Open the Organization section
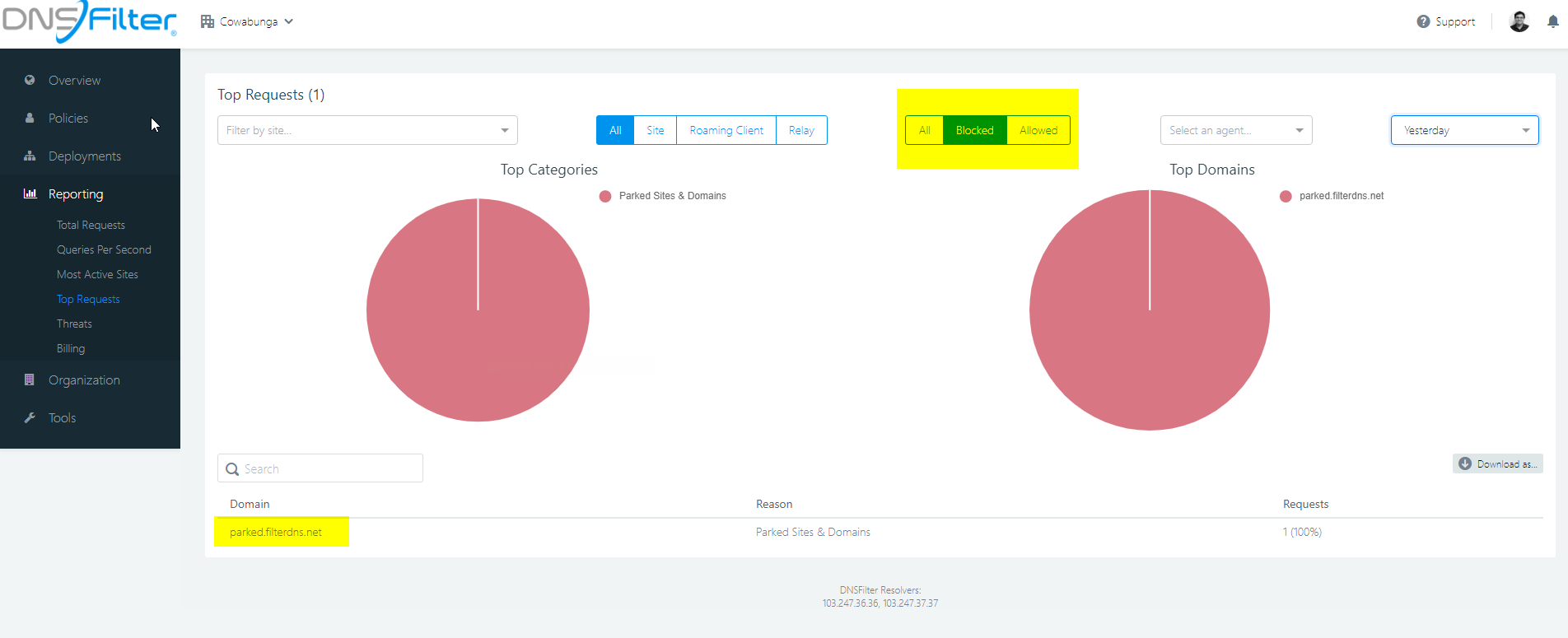Image resolution: width=1568 pixels, height=638 pixels. pyautogui.click(x=84, y=380)
